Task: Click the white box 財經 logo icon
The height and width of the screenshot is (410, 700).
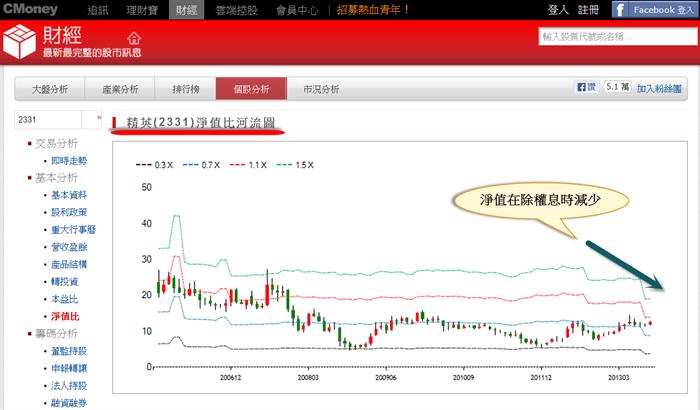Action: pos(19,41)
